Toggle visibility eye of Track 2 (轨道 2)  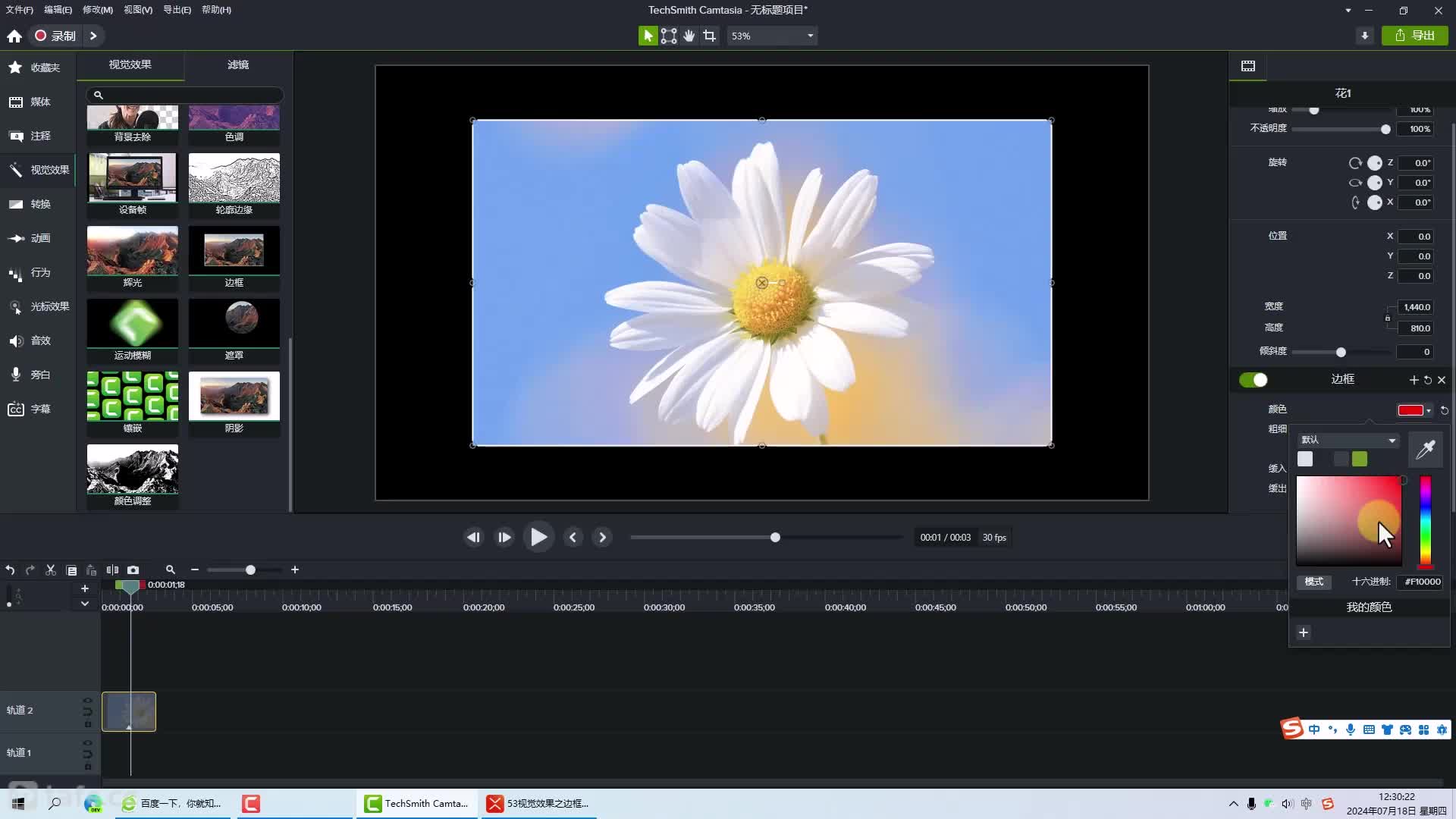pos(87,701)
